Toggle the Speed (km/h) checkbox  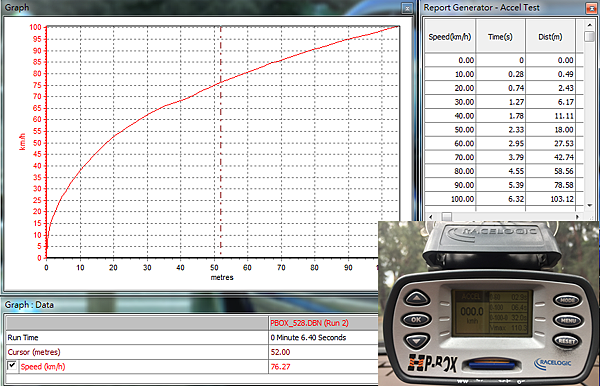(x=12, y=366)
